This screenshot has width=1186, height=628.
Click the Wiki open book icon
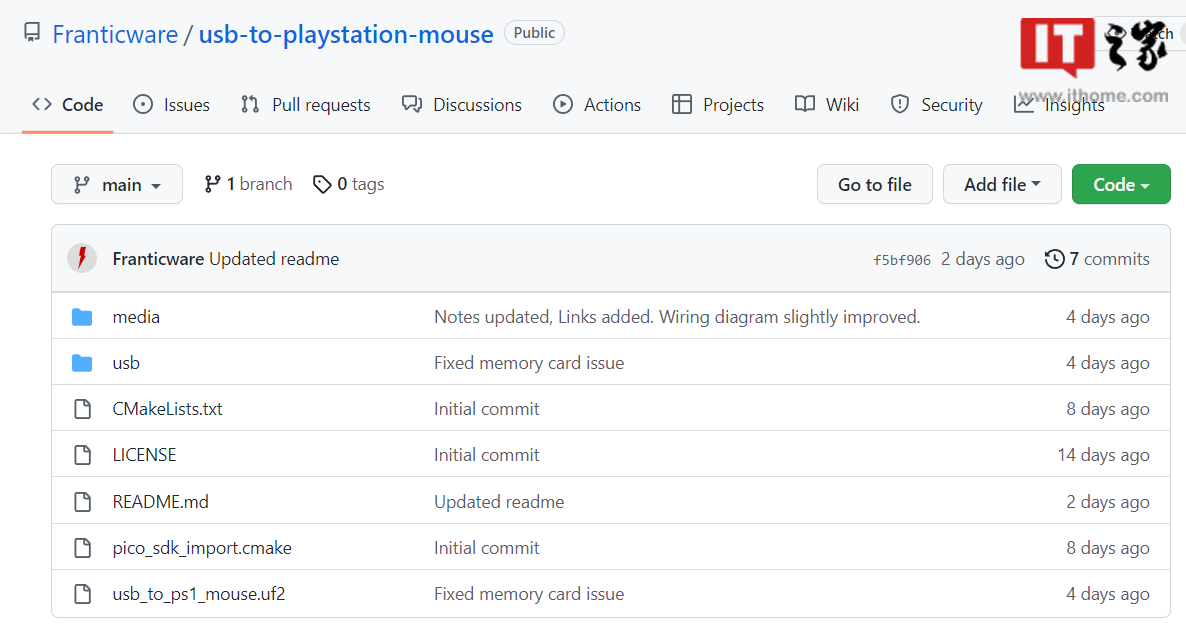tap(805, 104)
